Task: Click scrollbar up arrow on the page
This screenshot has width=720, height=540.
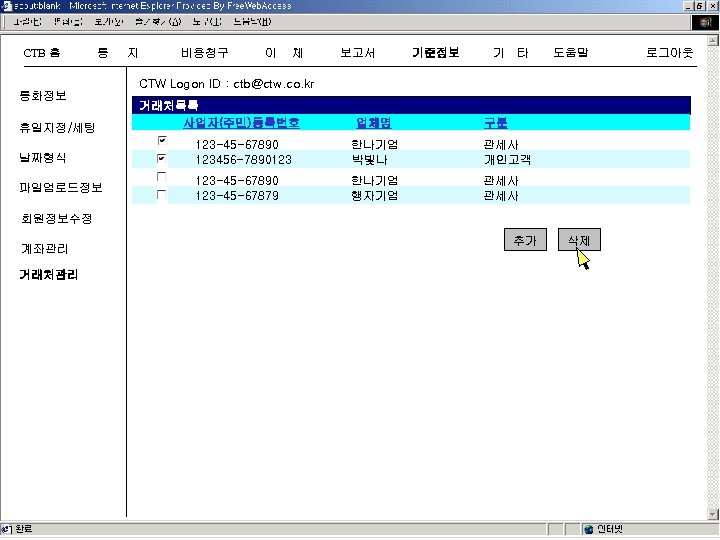Action: pyautogui.click(x=713, y=41)
